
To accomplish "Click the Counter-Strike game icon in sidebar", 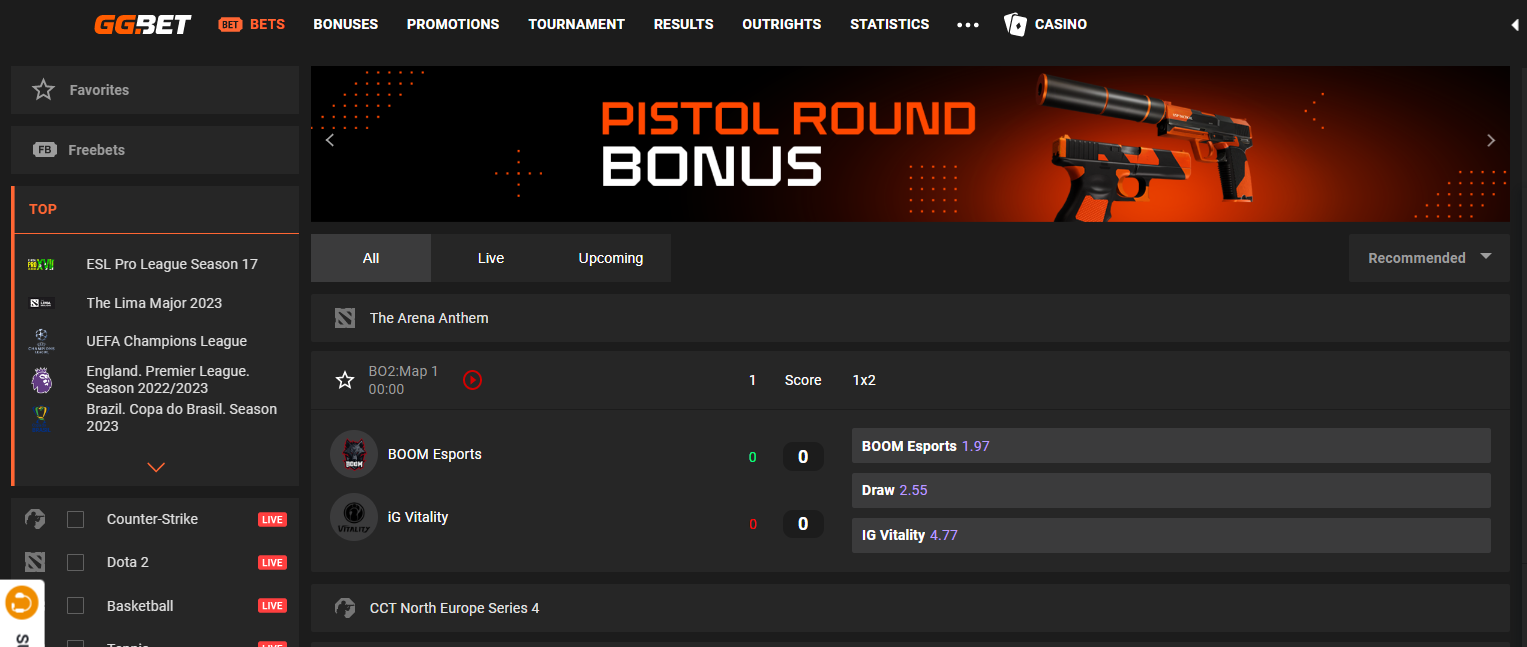I will (x=35, y=519).
